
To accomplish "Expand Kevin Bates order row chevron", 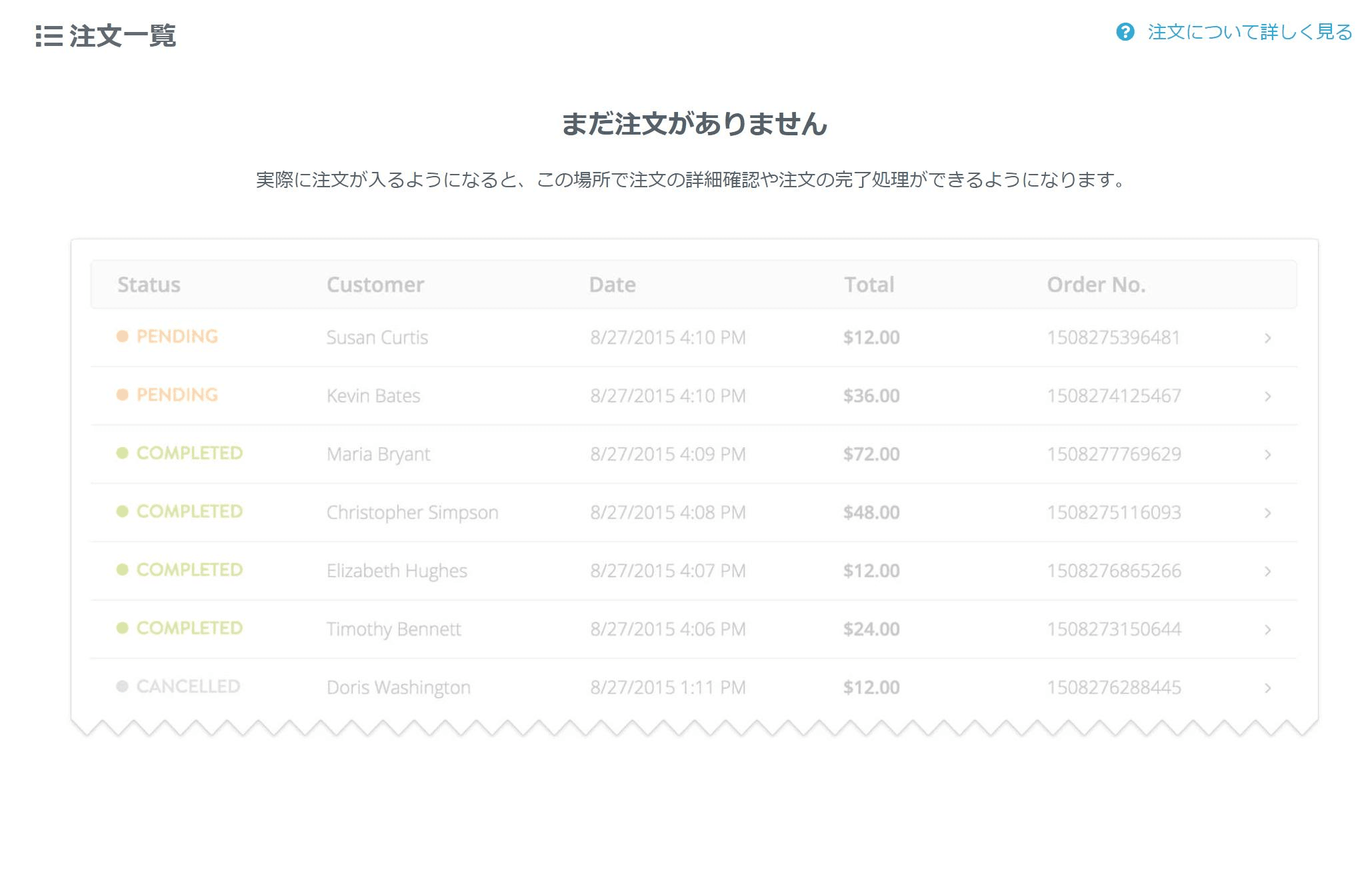I will pos(1267,397).
